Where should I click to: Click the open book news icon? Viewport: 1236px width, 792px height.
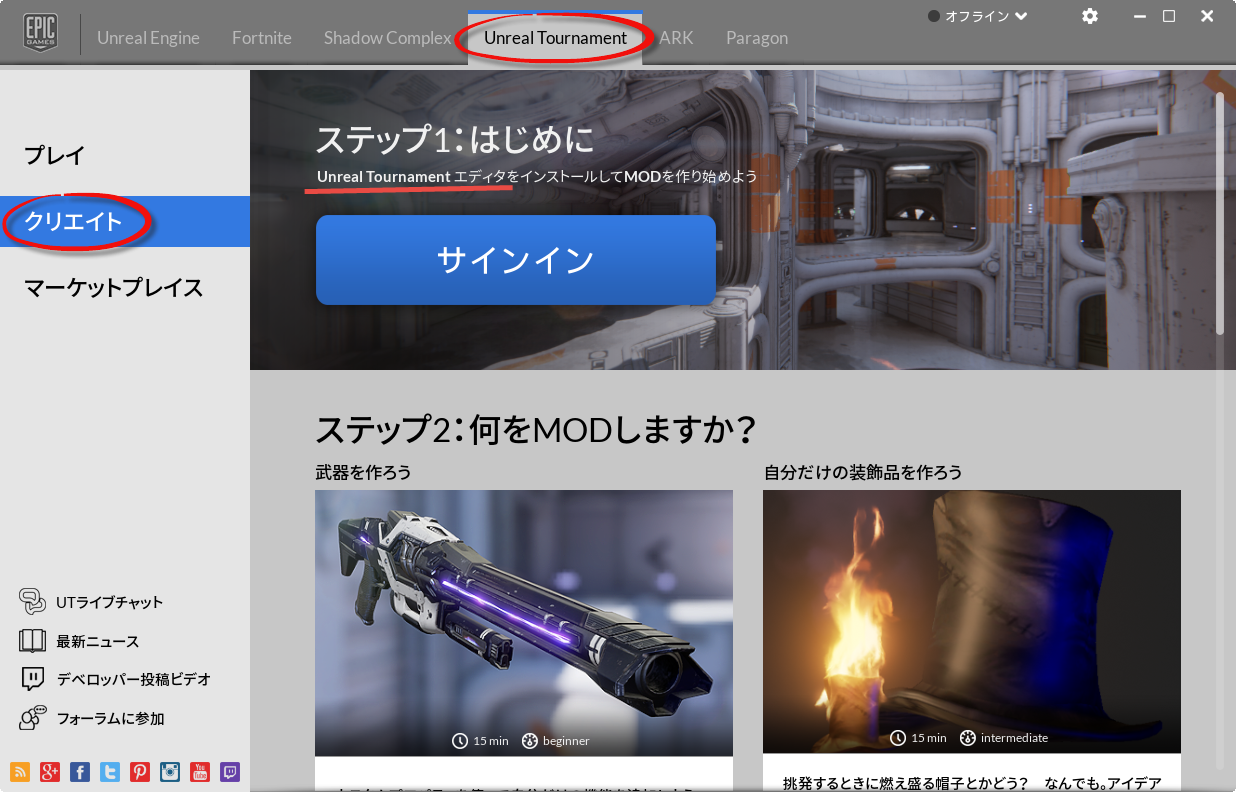pos(33,641)
